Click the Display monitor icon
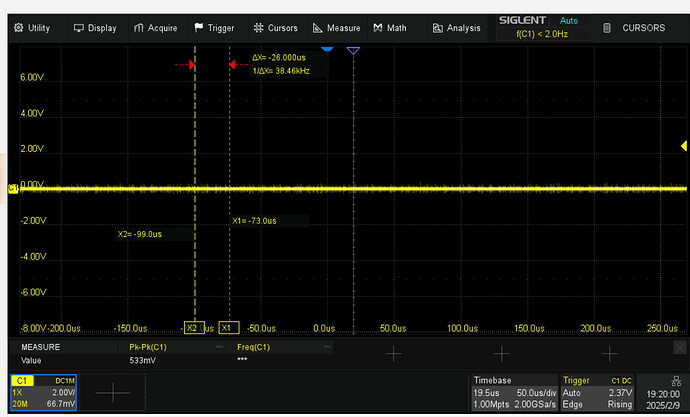 (x=79, y=28)
